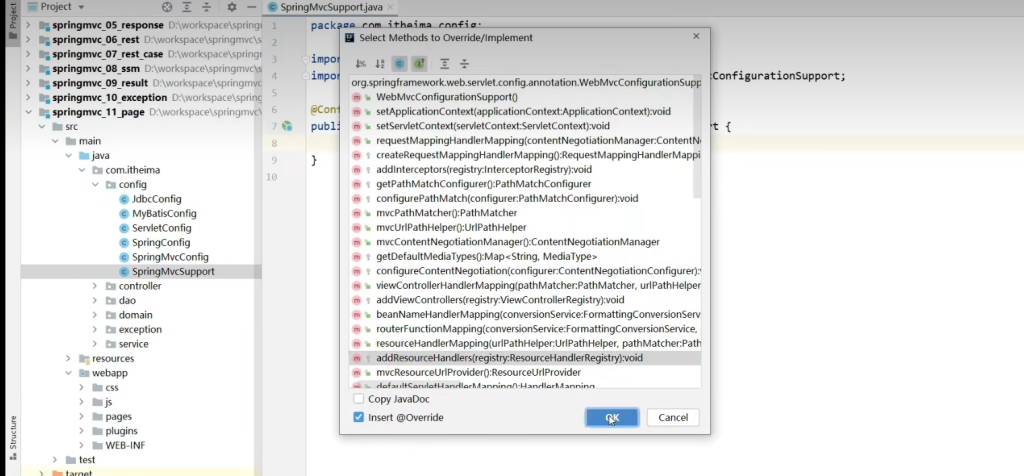The height and width of the screenshot is (476, 1024).
Task: Expand the controller package folder
Action: (95, 286)
